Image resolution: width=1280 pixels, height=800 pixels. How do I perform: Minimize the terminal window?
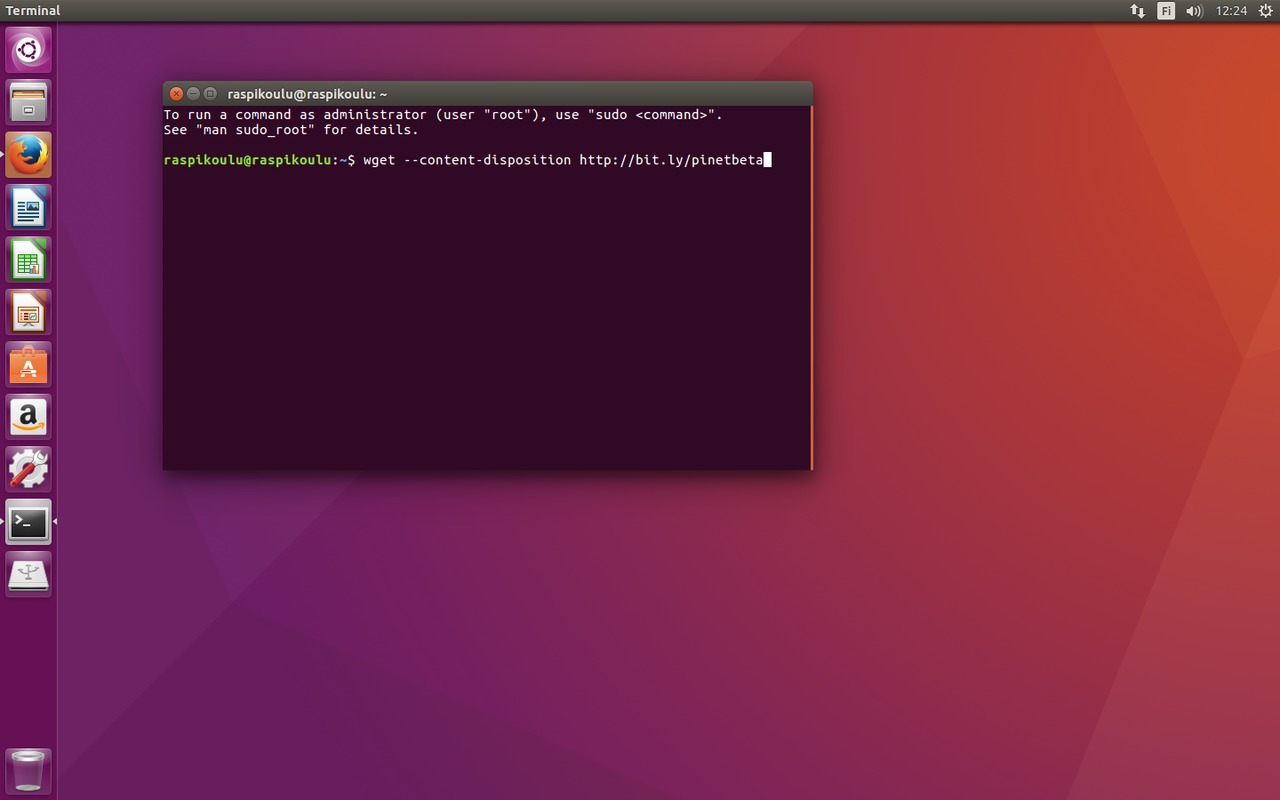tap(193, 94)
